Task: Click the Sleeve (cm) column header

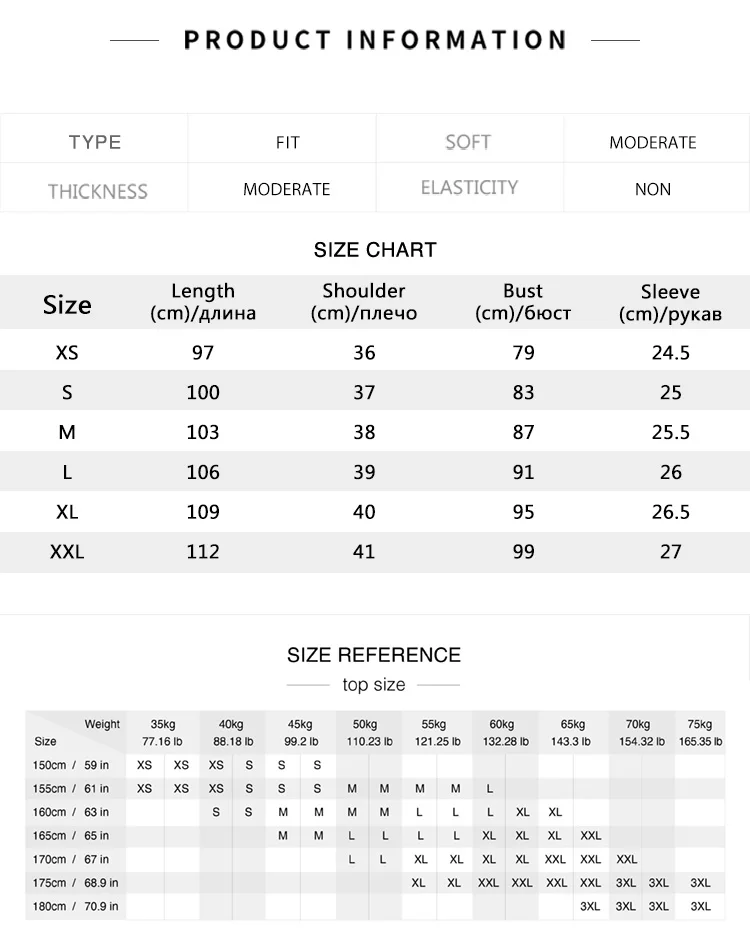Action: pos(670,302)
